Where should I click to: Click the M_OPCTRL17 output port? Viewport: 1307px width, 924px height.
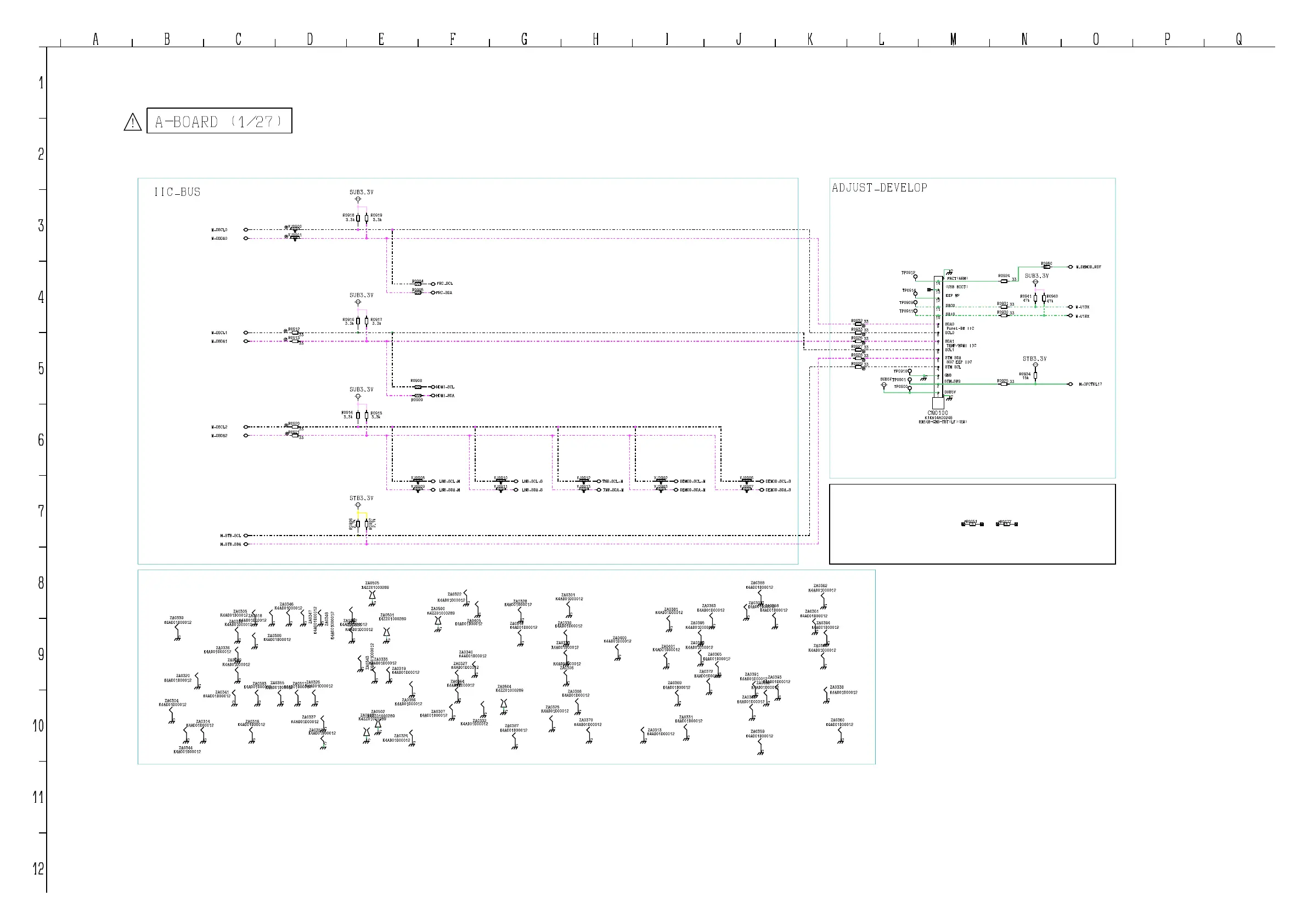click(x=1071, y=384)
